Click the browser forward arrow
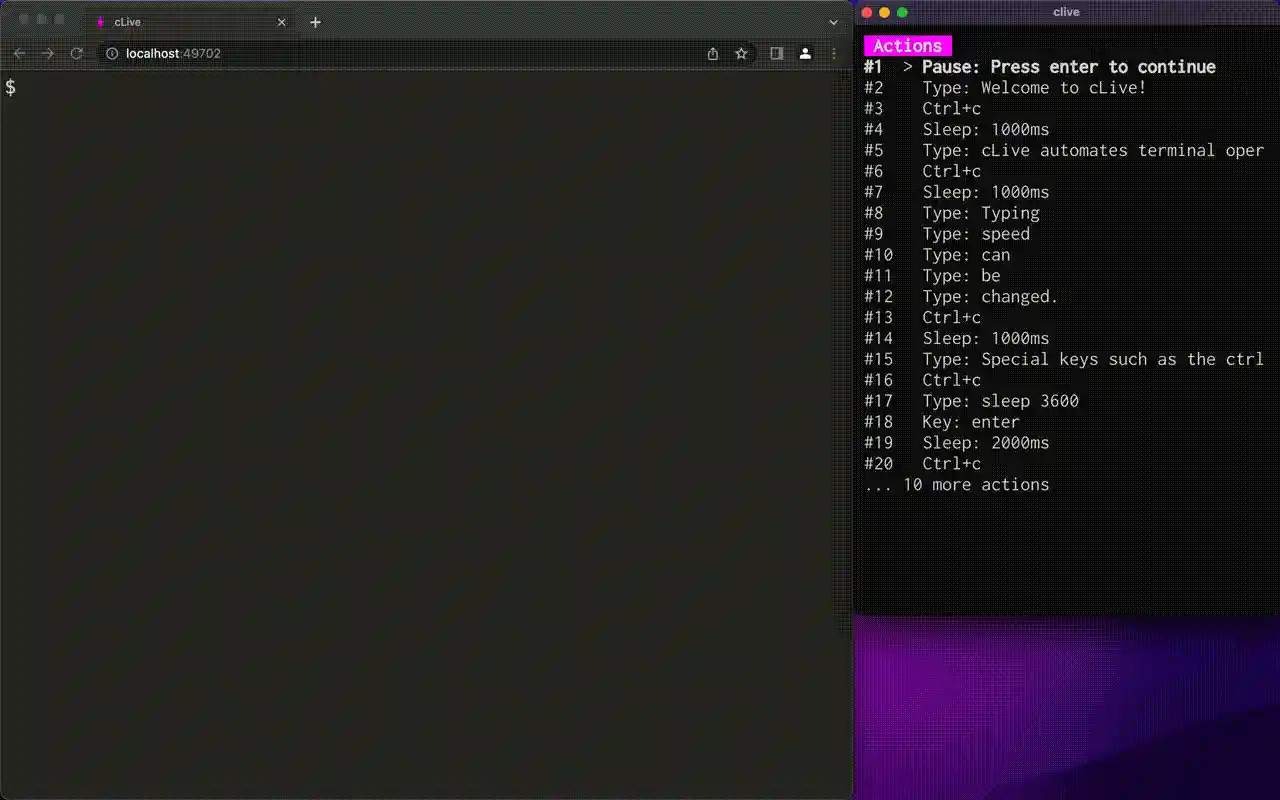The image size is (1280, 800). tap(47, 54)
